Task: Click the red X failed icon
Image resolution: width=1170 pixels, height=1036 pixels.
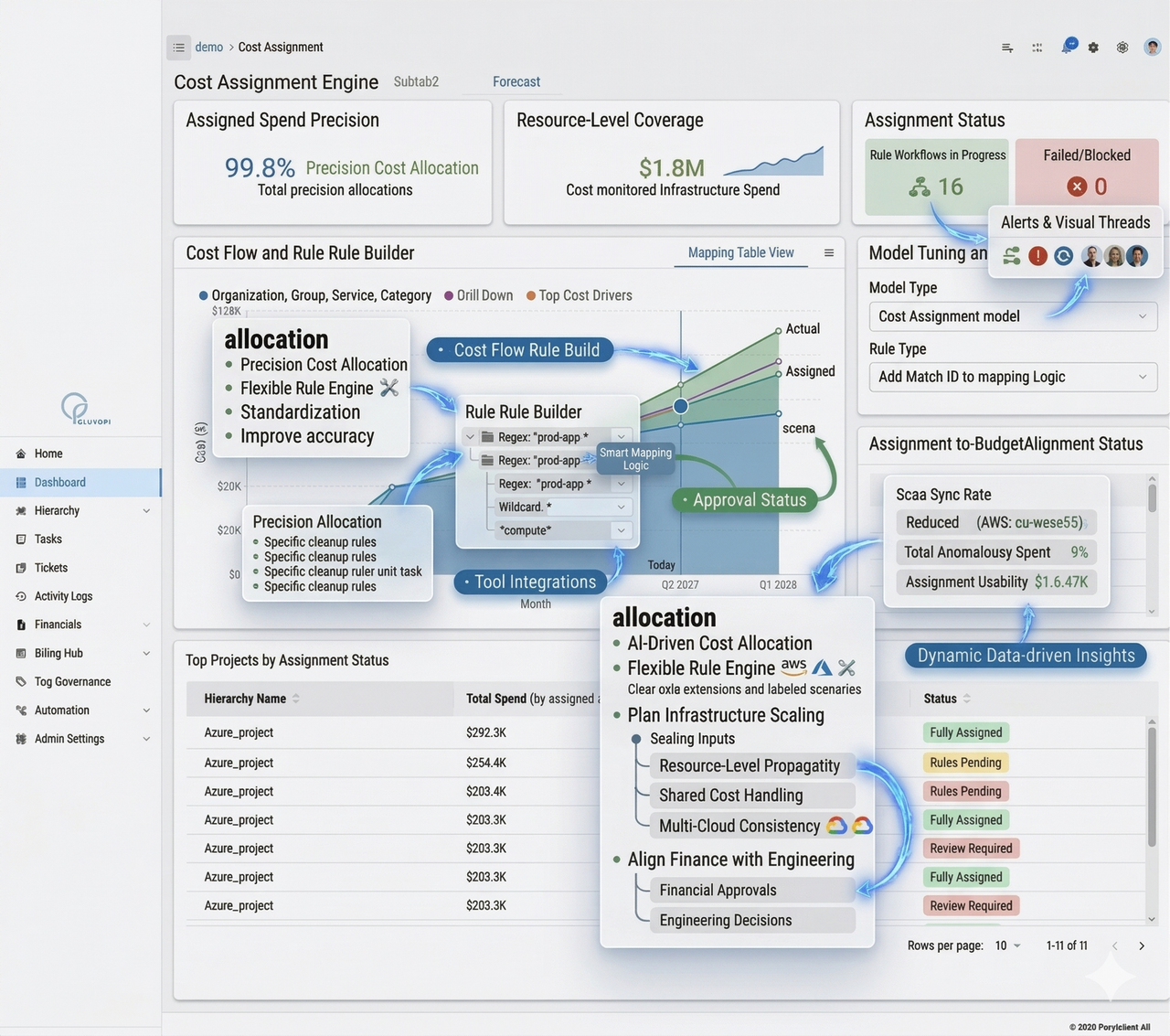Action: [x=1077, y=187]
